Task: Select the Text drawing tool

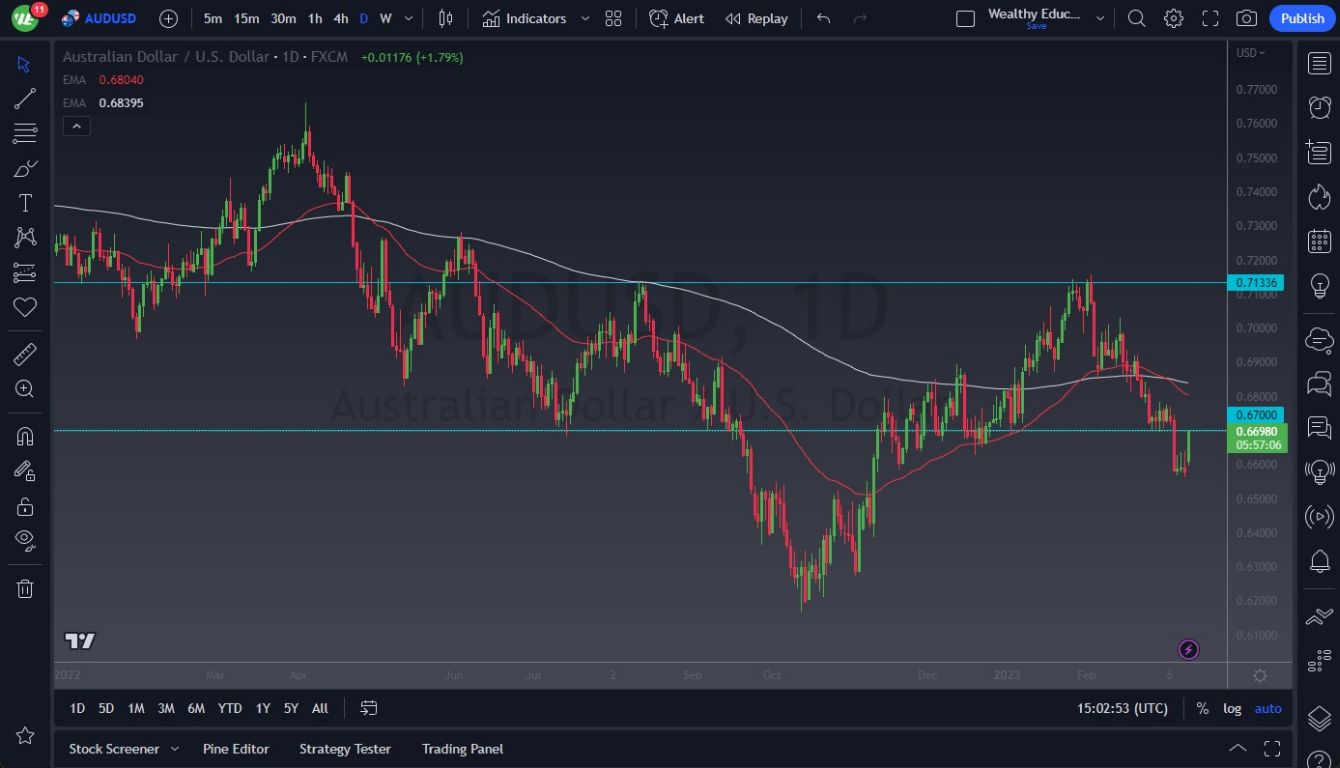Action: coord(25,202)
